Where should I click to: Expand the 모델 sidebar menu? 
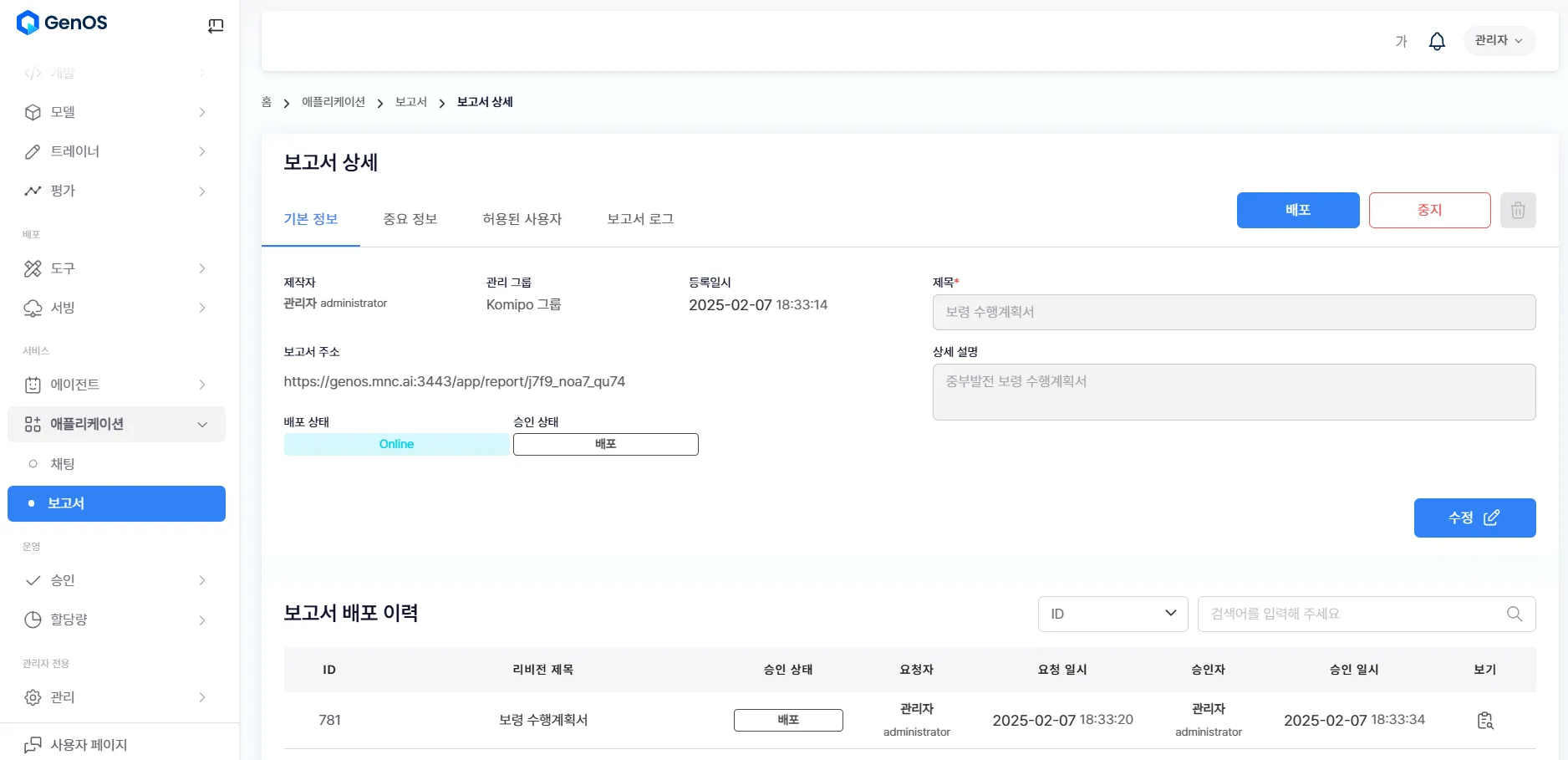click(116, 112)
